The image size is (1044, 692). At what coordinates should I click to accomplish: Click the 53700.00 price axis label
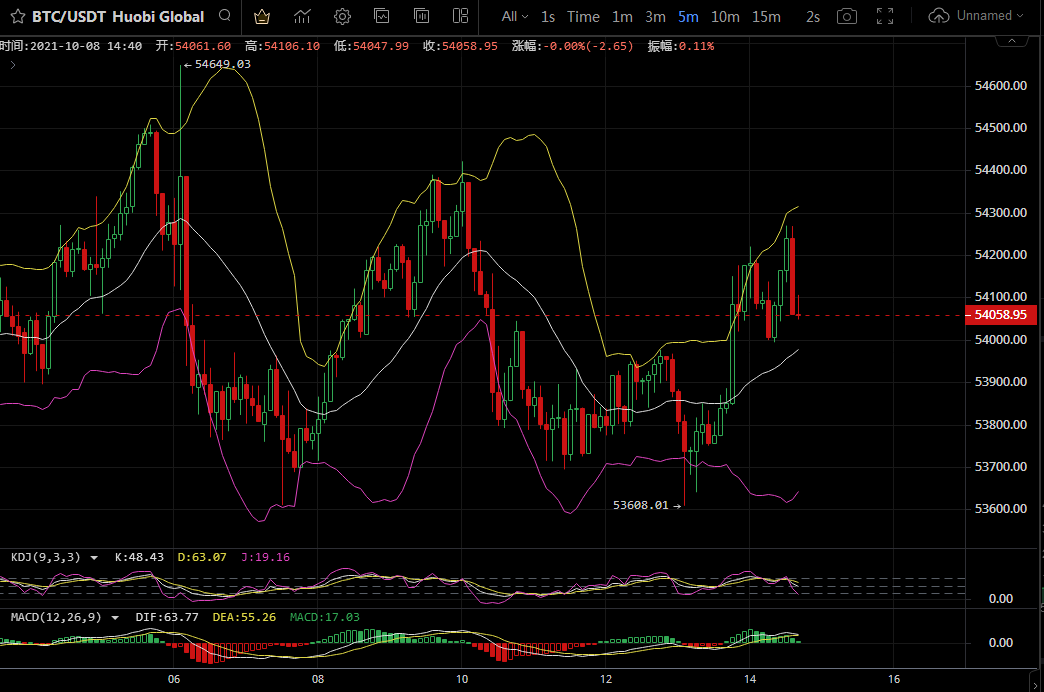pos(1000,466)
